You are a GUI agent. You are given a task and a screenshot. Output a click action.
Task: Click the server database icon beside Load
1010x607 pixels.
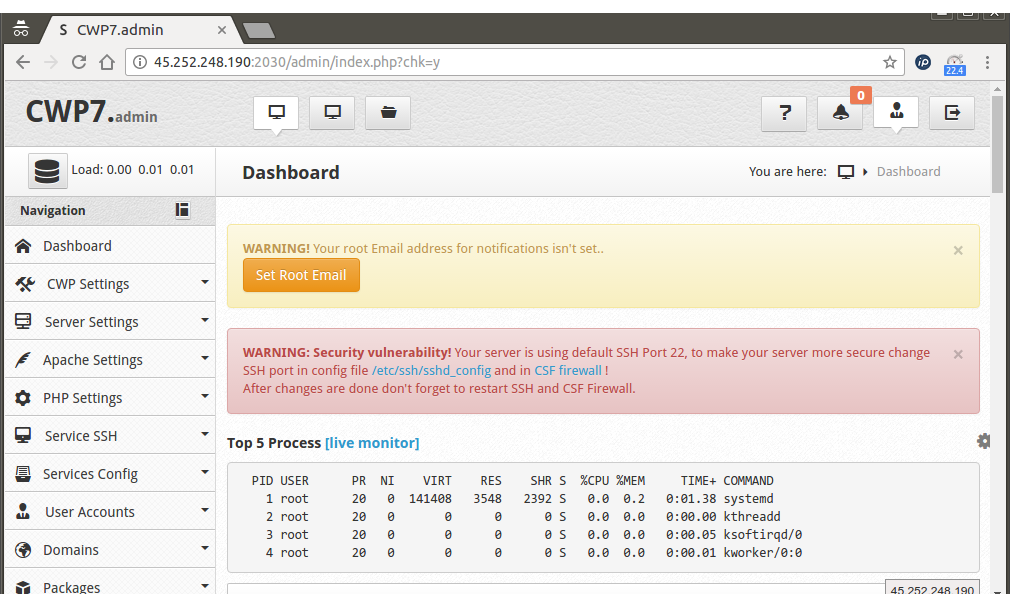tap(48, 171)
